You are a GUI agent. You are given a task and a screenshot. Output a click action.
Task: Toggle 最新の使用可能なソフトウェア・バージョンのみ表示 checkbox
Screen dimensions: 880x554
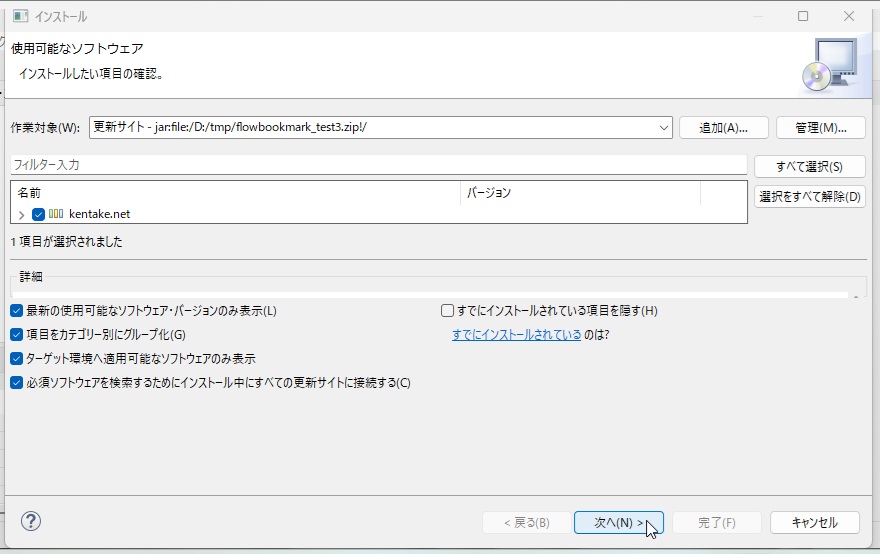16,311
